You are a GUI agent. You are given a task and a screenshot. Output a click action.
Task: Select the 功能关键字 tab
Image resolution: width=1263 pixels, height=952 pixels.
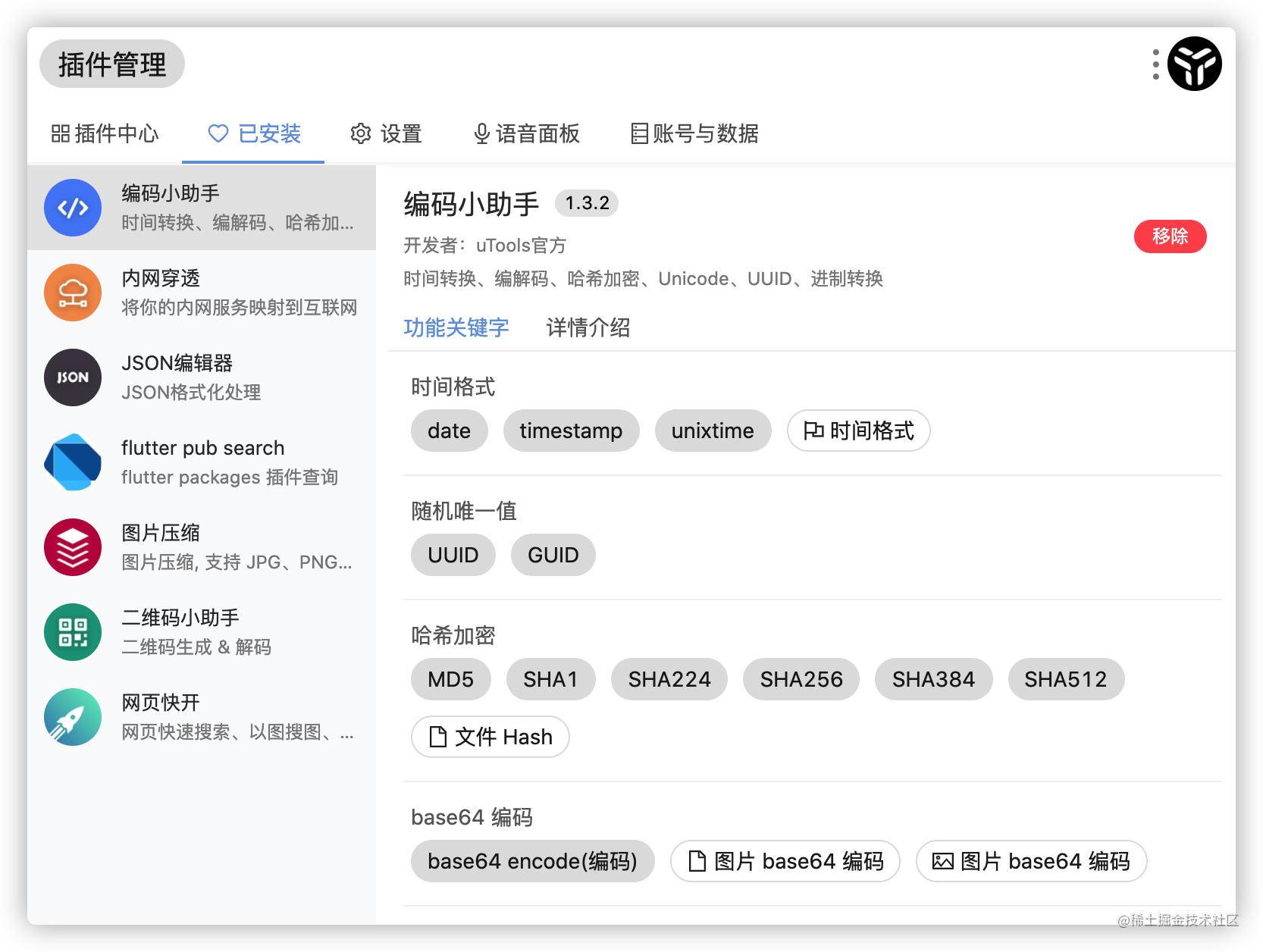click(x=456, y=327)
